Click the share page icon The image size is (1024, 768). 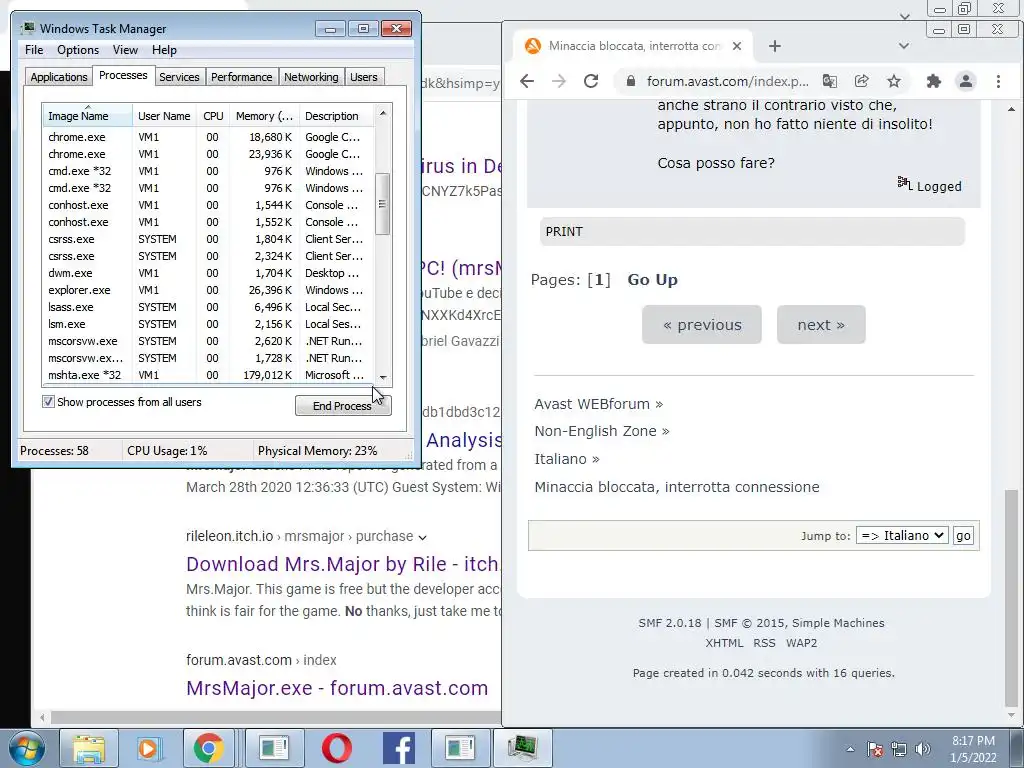tap(861, 81)
